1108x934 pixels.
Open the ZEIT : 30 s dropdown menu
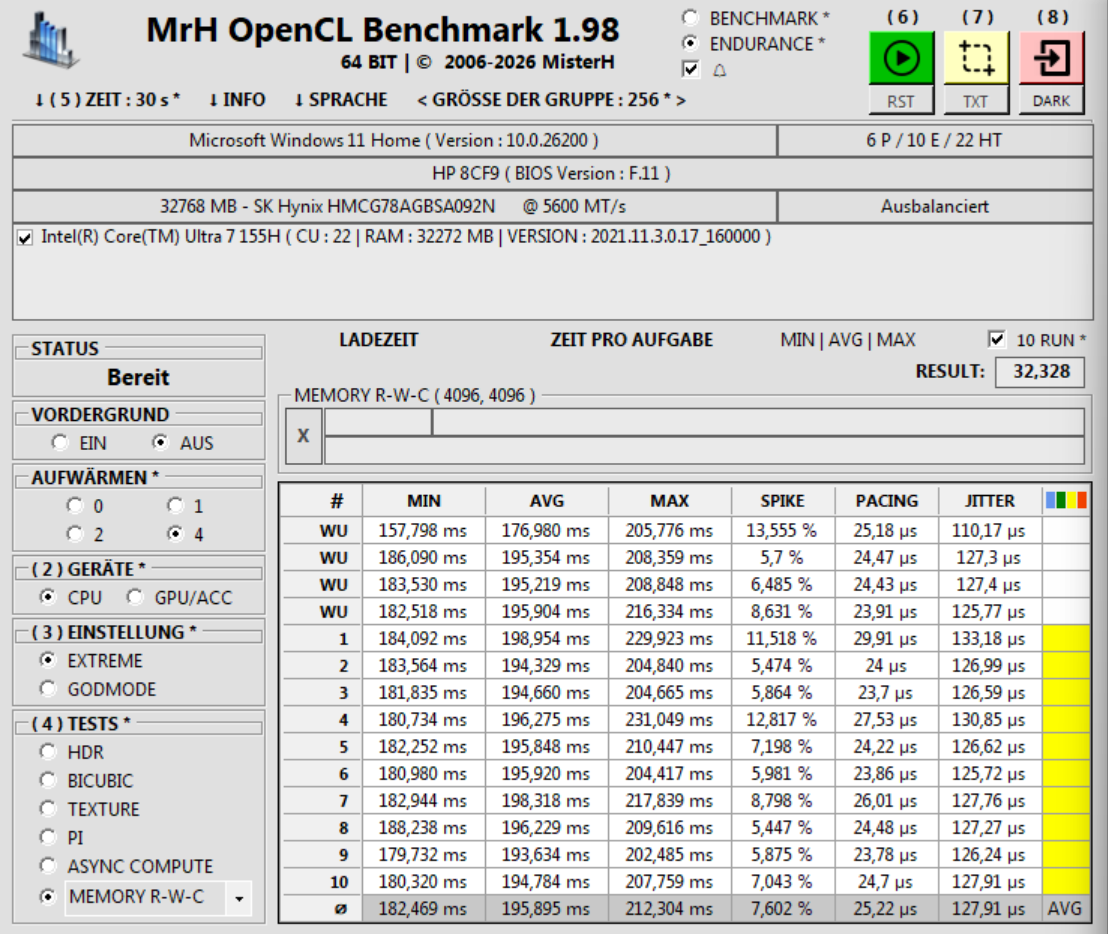(107, 100)
